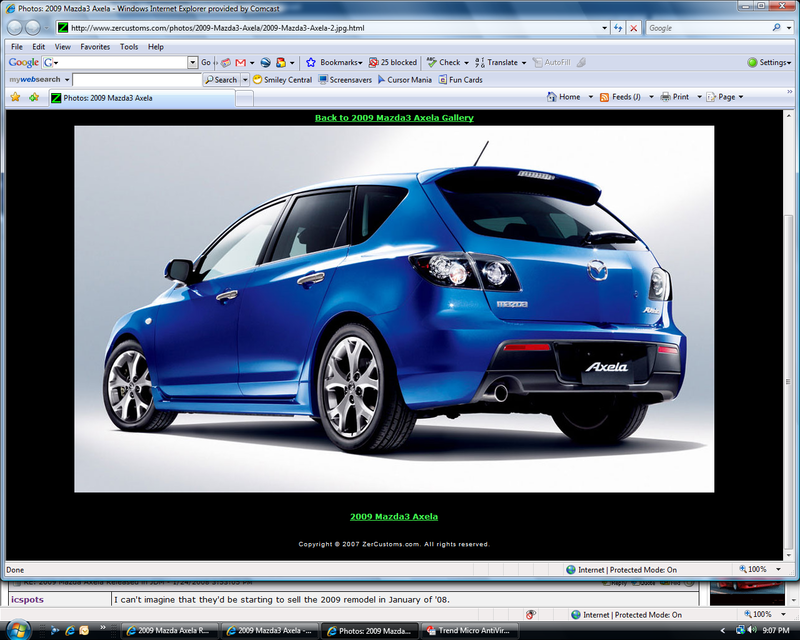The height and width of the screenshot is (640, 800).
Task: Click Internet Explorer quick launch icon
Action: click(x=69, y=630)
